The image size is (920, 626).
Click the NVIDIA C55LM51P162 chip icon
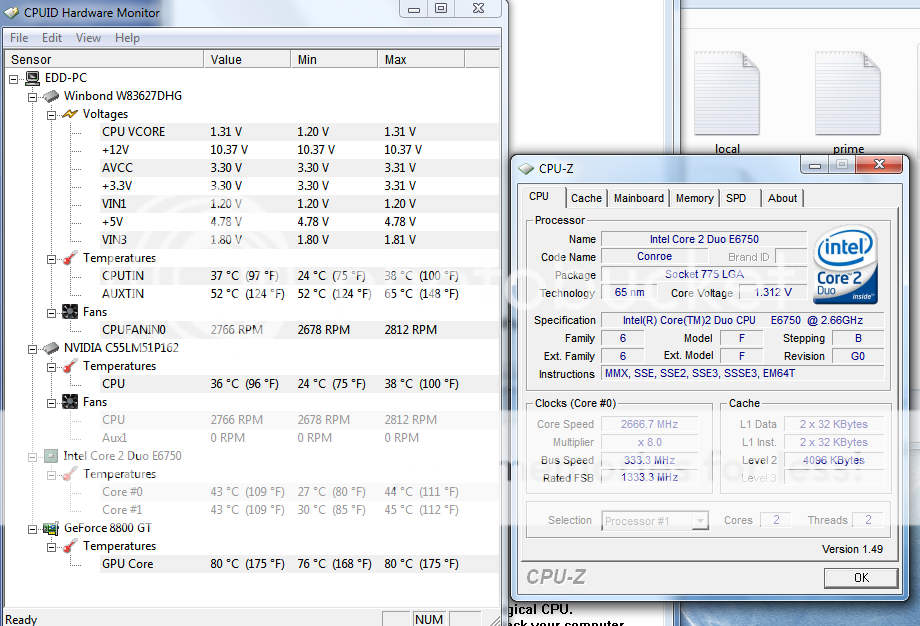click(x=50, y=348)
